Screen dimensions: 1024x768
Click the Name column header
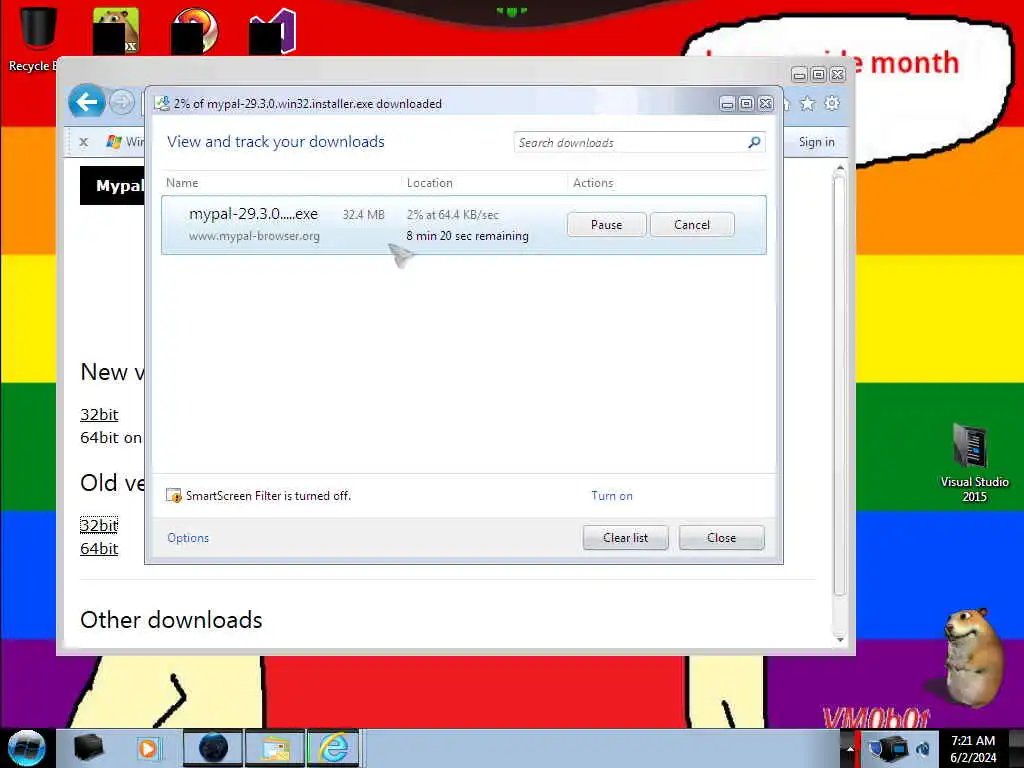pos(182,183)
